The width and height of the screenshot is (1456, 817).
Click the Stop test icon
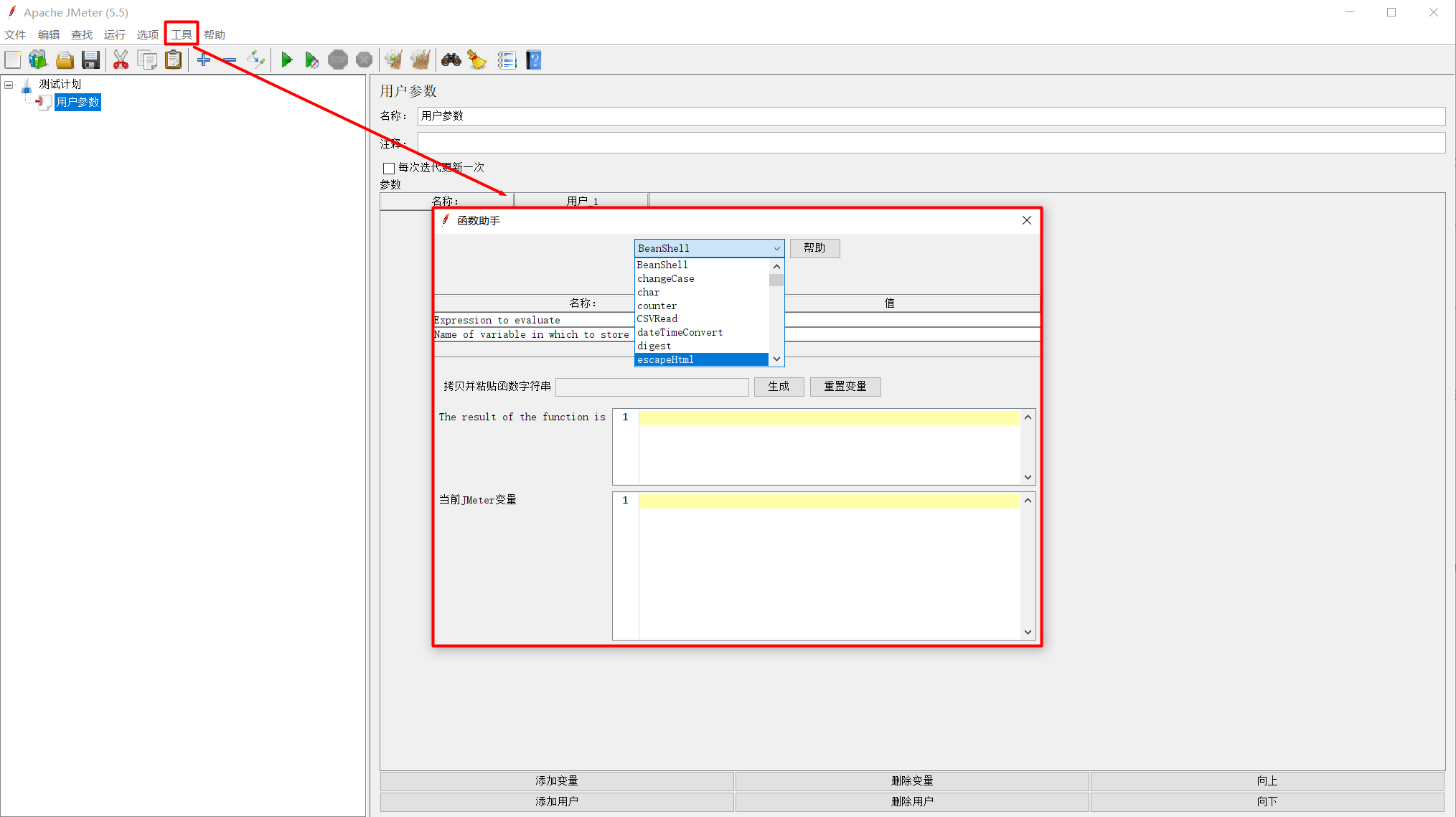point(338,60)
